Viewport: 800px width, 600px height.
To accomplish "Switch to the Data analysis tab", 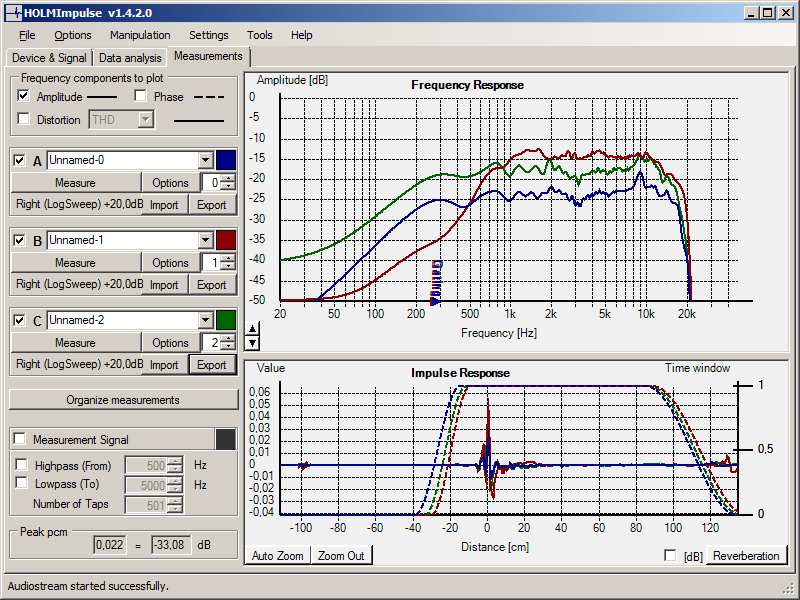I will pos(130,58).
